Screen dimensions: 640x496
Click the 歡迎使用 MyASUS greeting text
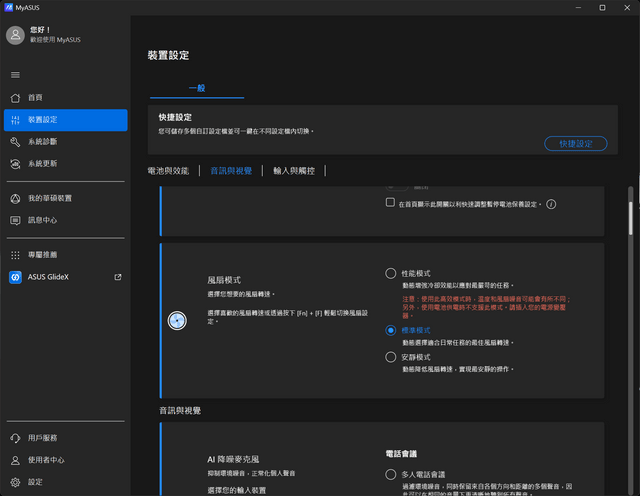[x=55, y=40]
